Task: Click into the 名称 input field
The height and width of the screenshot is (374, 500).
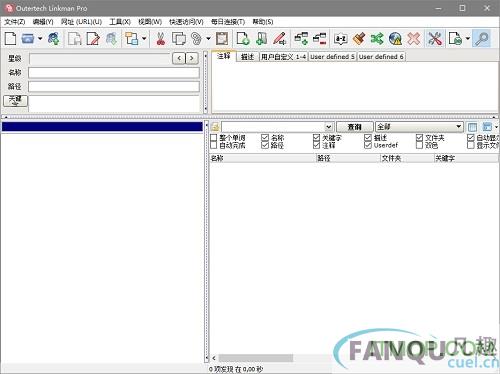Action: click(114, 73)
